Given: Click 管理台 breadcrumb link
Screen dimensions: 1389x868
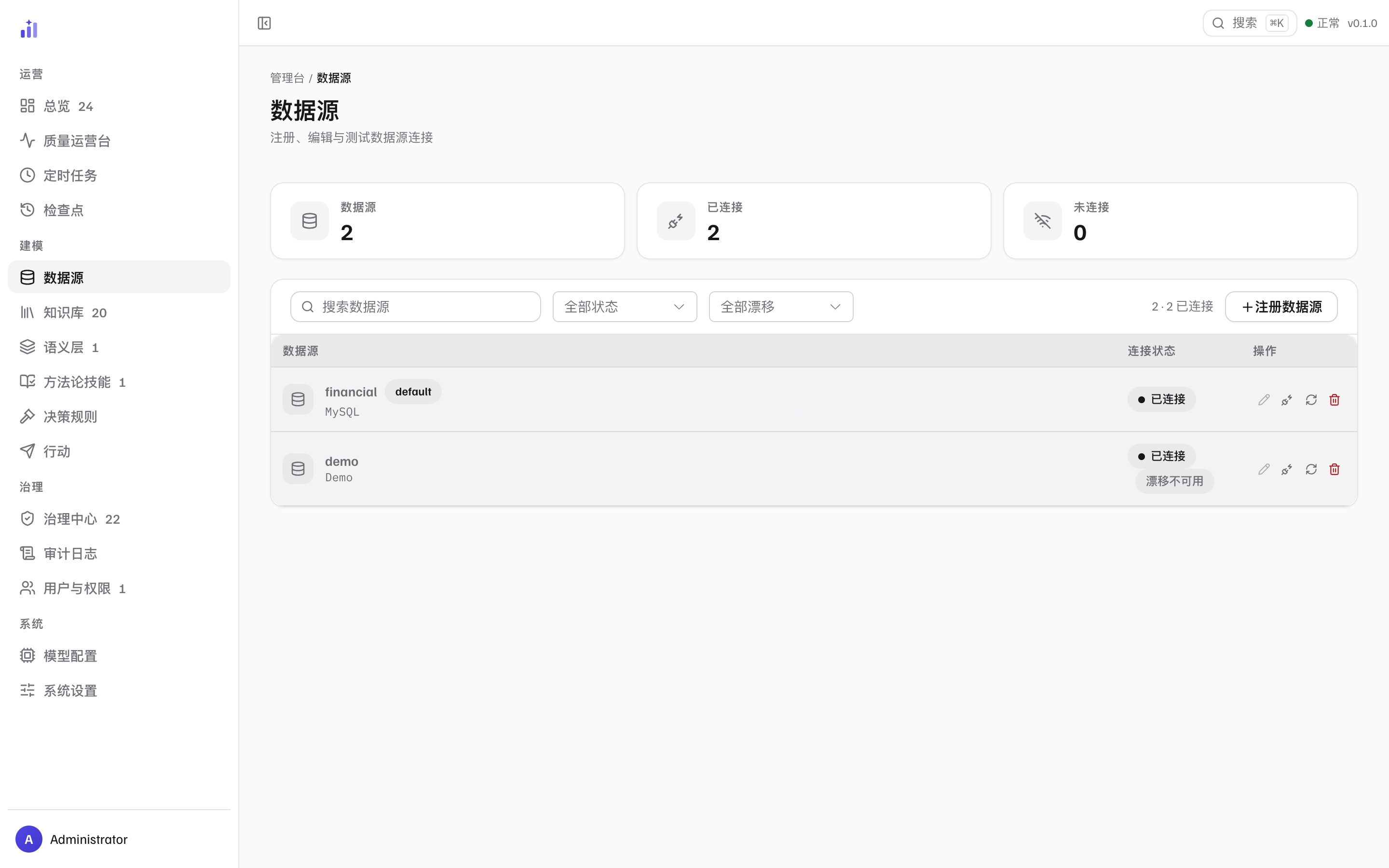Looking at the screenshot, I should 287,78.
